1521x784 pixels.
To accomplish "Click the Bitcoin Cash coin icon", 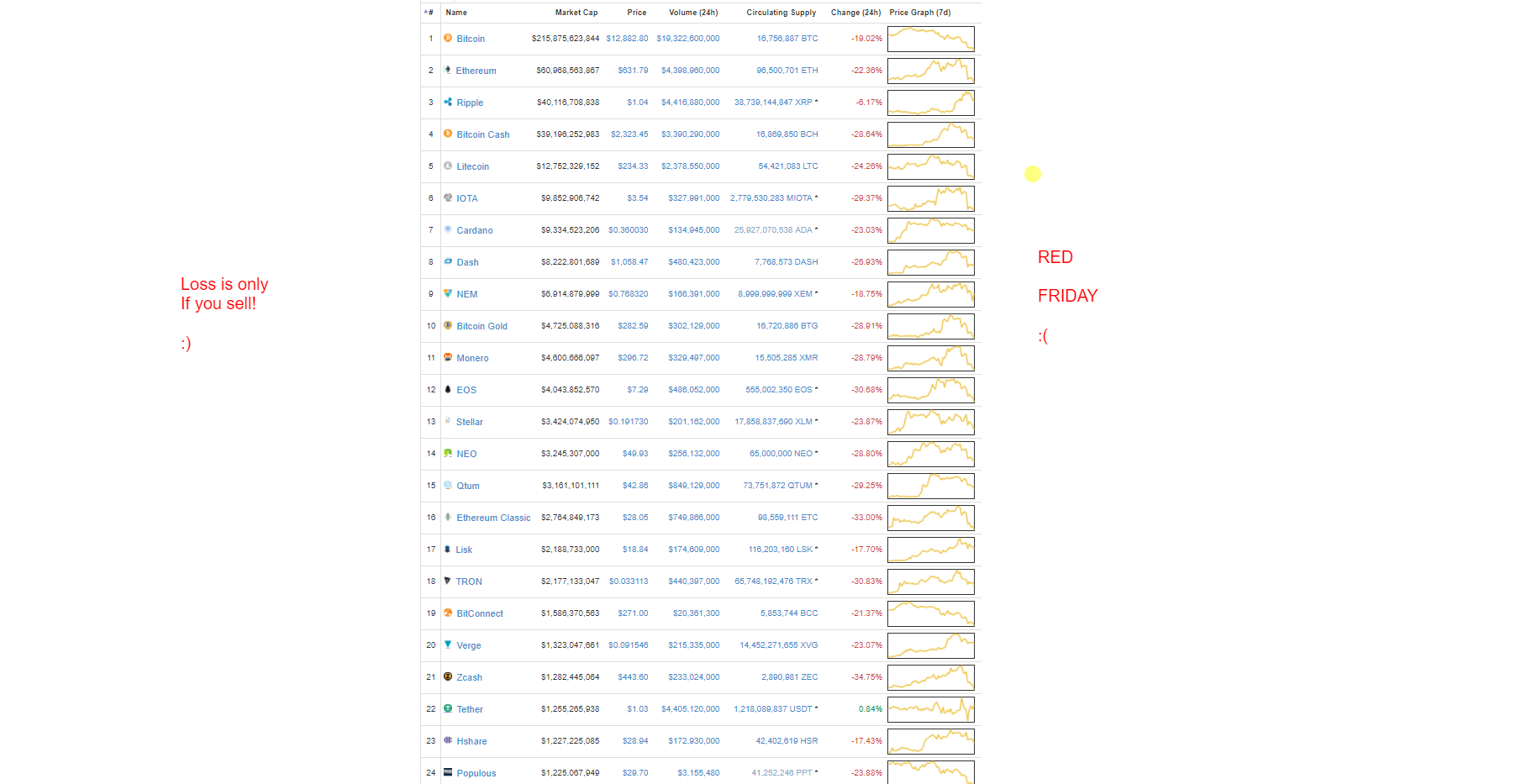I will 448,134.
